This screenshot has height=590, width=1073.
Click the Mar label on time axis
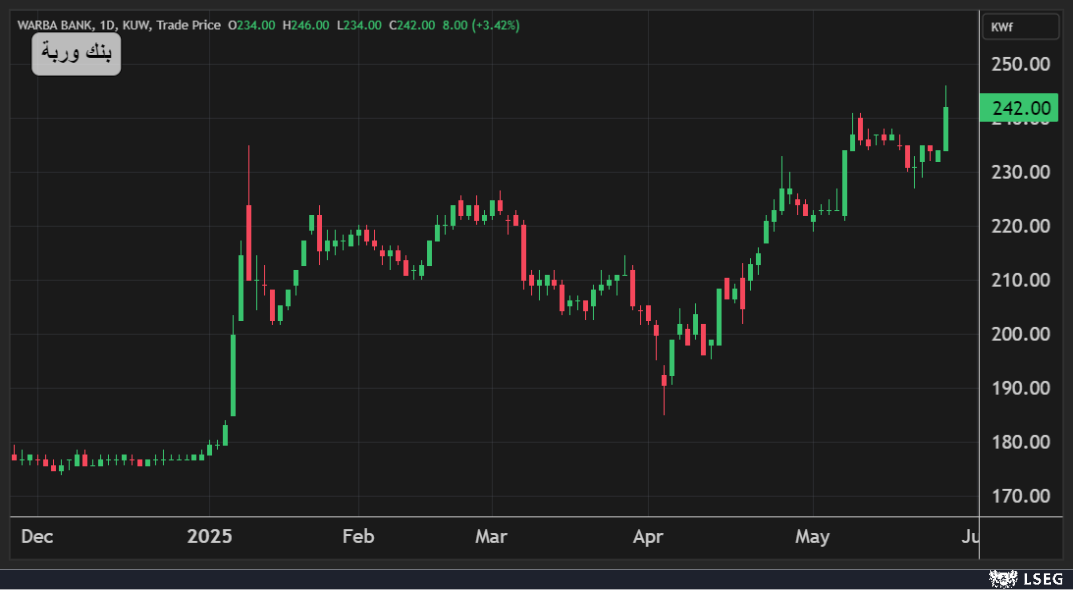[491, 537]
